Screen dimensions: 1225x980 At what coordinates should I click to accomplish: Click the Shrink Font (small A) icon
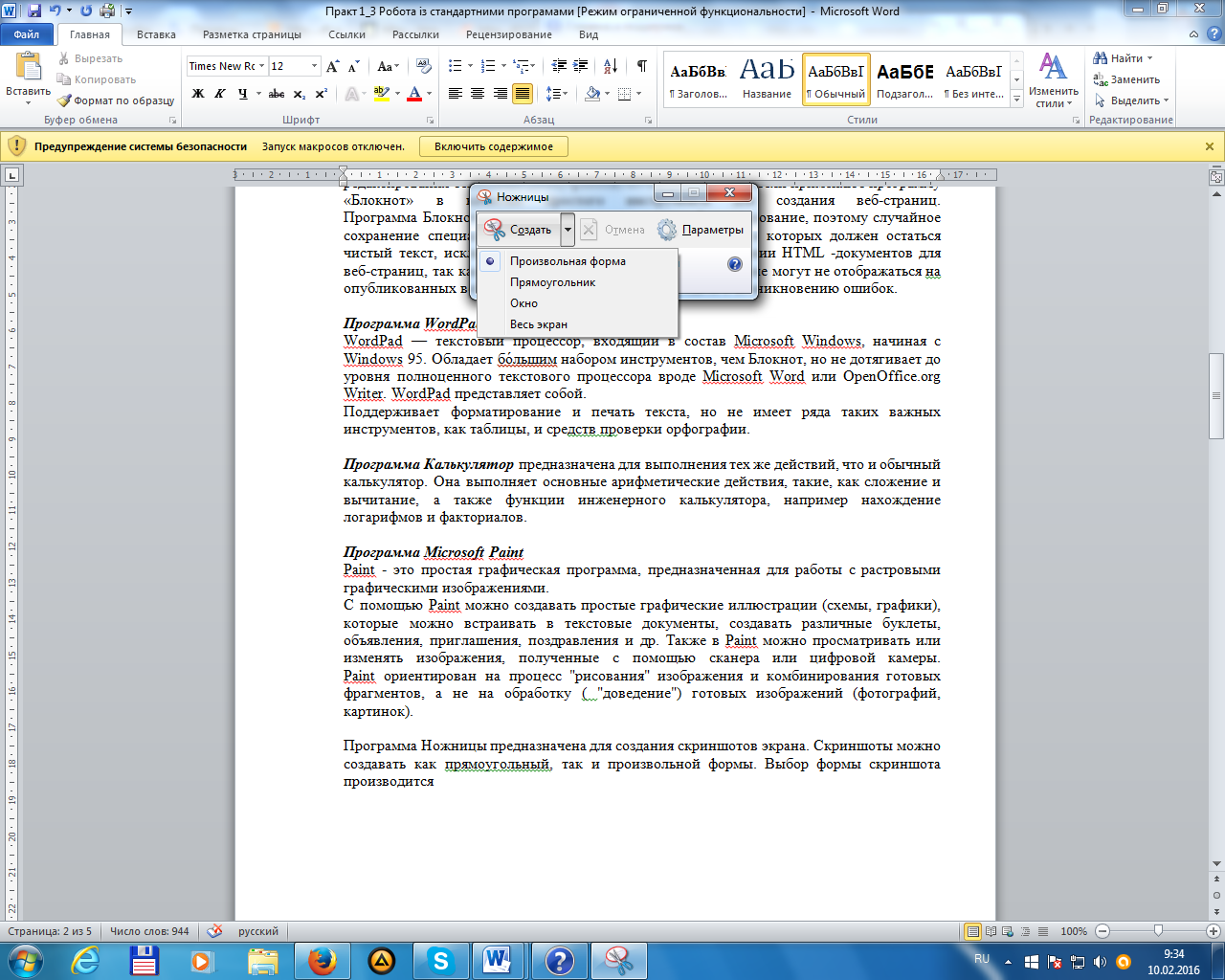(353, 66)
